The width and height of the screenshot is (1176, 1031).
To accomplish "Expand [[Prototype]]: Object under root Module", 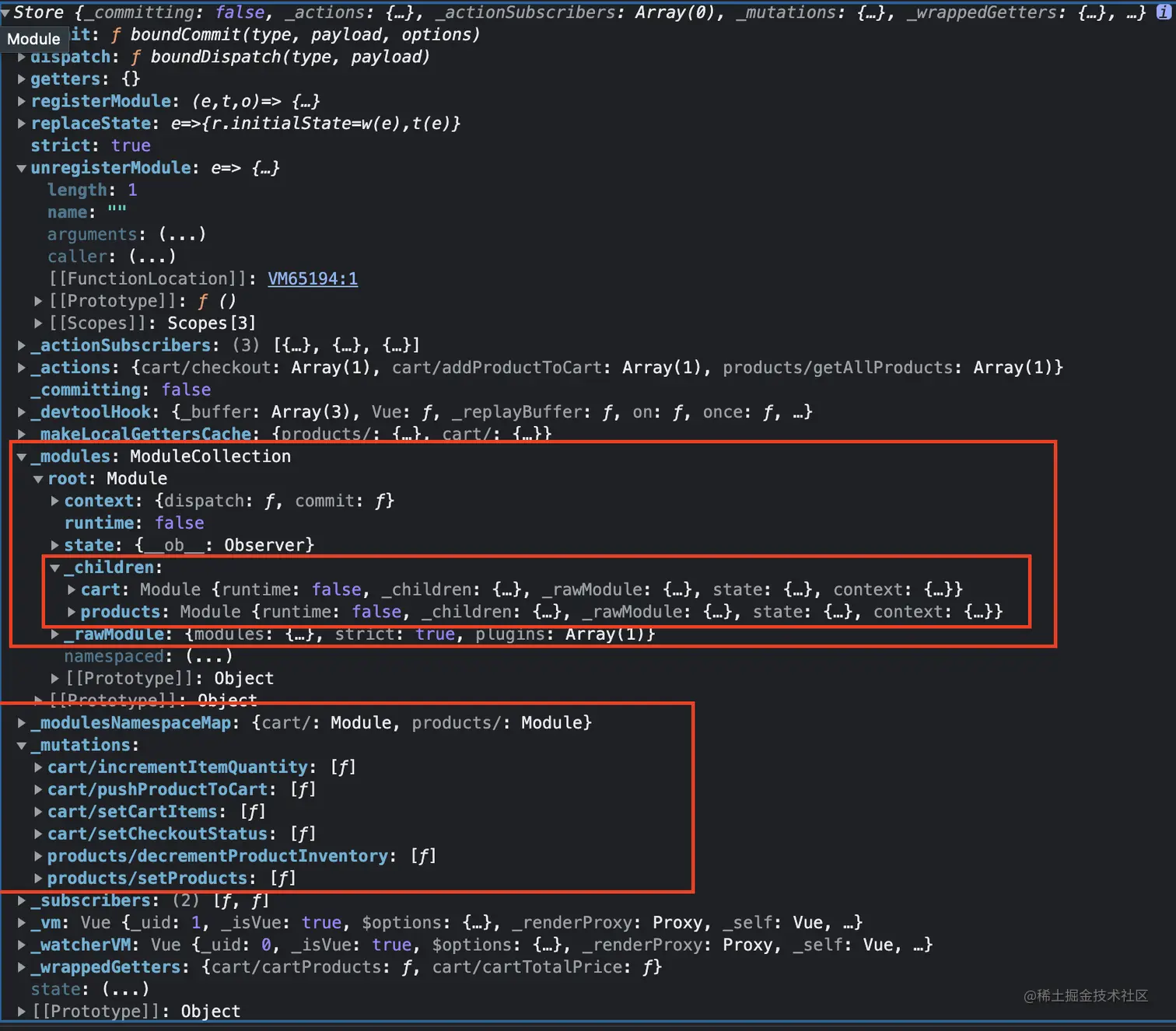I will click(55, 679).
